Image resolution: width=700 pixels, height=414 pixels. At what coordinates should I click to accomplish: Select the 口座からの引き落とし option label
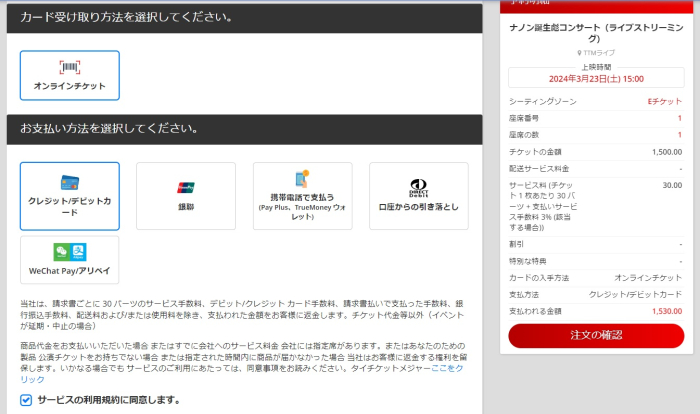(419, 206)
